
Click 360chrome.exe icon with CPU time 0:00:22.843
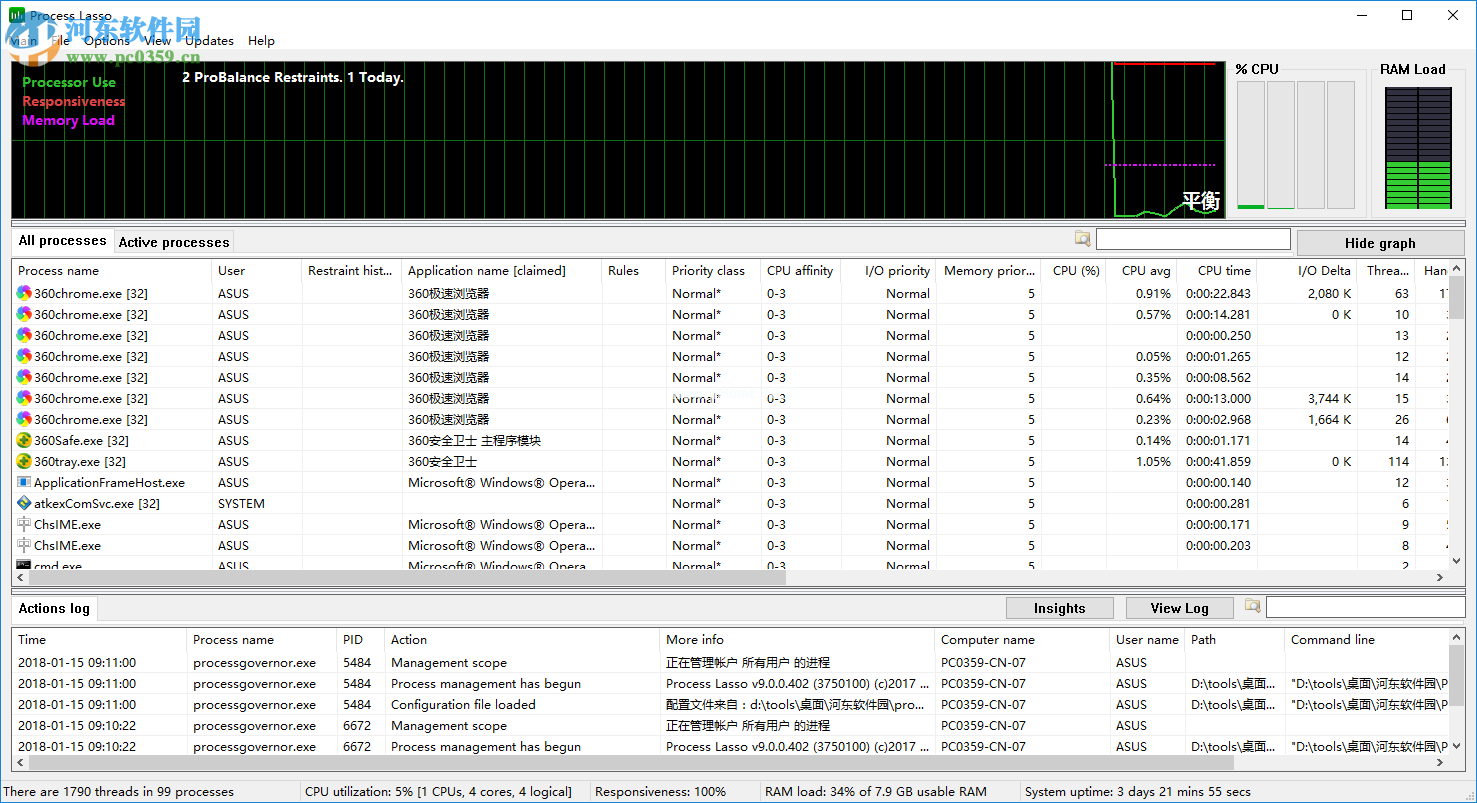24,293
